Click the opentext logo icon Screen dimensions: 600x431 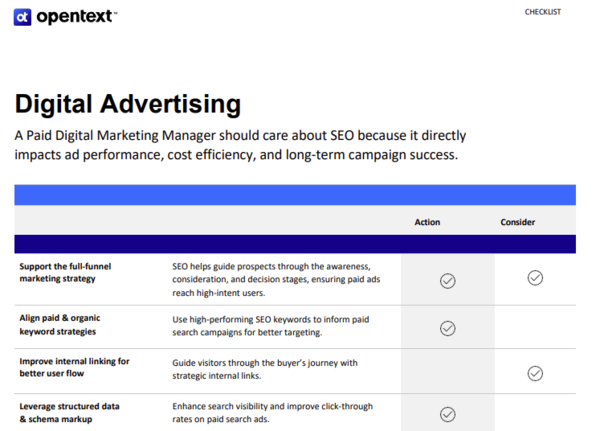tap(23, 17)
